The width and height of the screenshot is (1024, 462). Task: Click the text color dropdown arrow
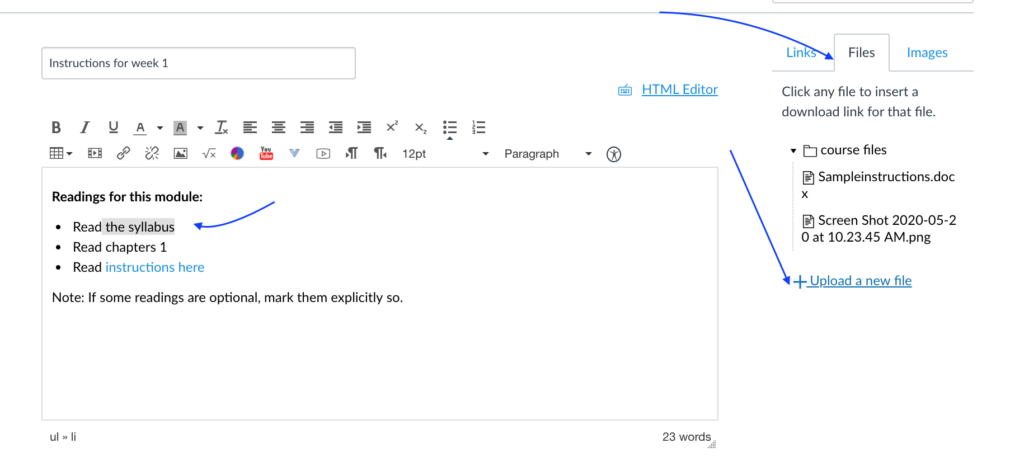pos(160,128)
